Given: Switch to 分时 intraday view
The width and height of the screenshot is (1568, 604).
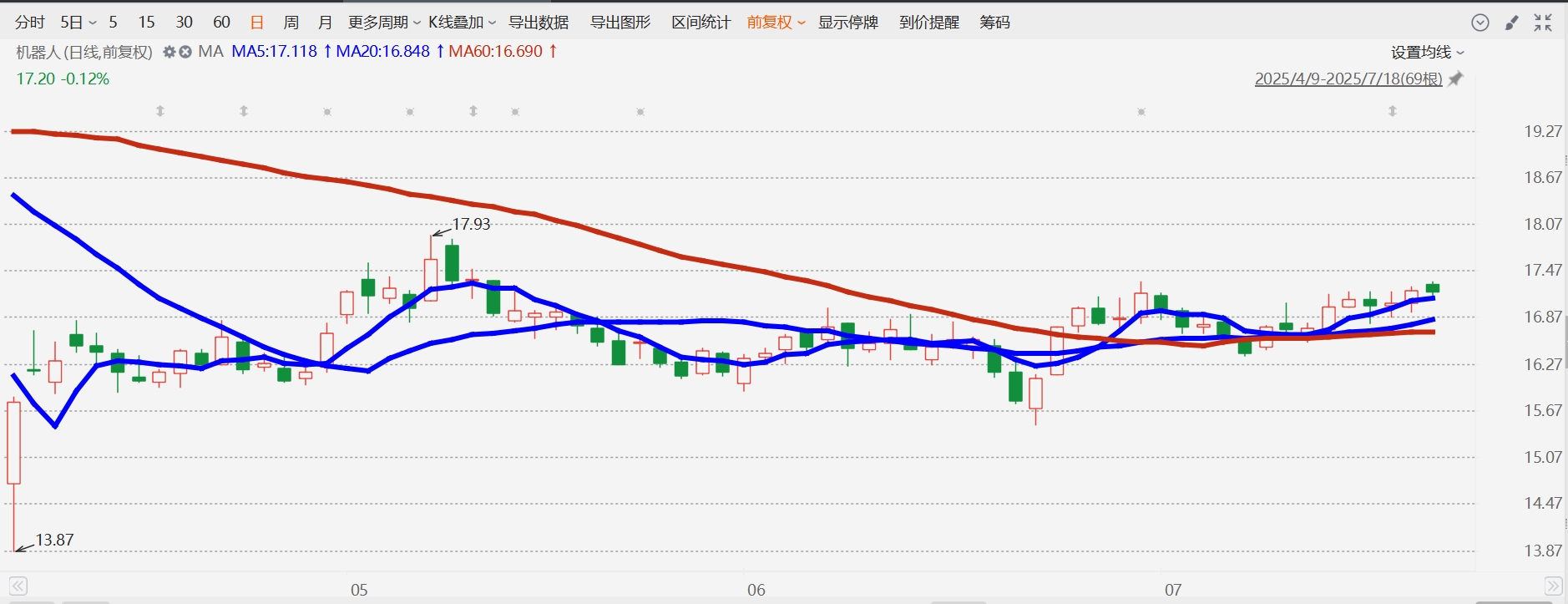Looking at the screenshot, I should [30, 23].
